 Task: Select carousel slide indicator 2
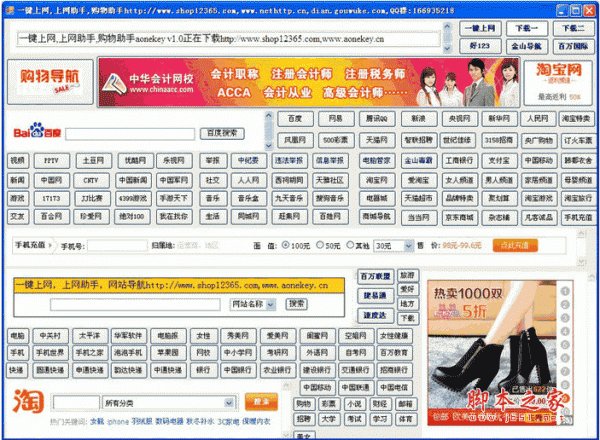coord(565,305)
